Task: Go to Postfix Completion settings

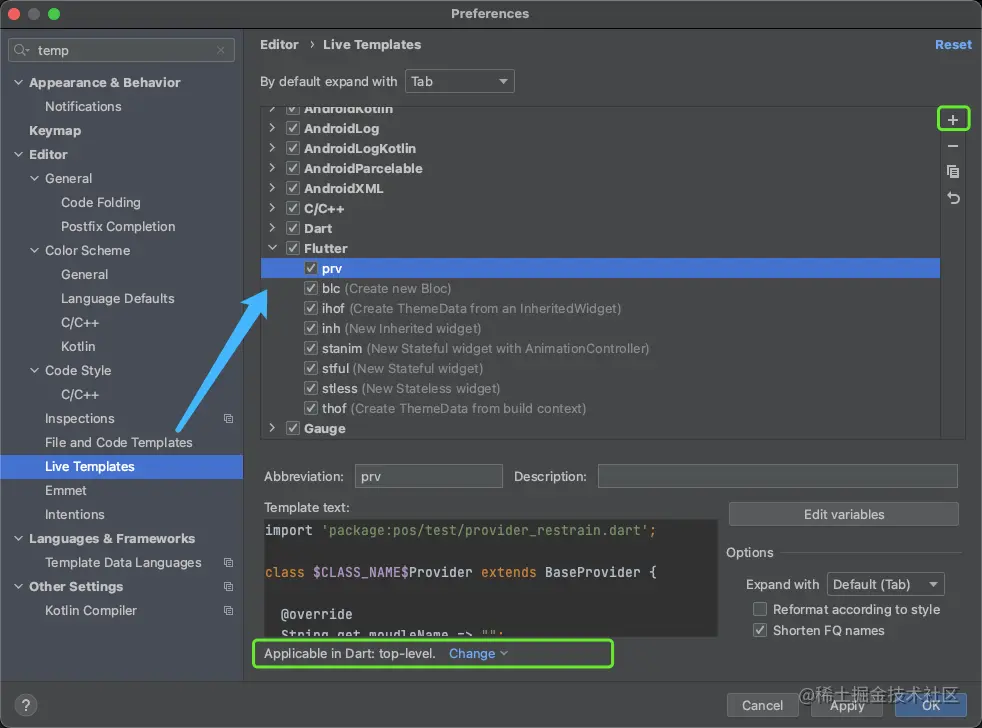Action: [118, 226]
